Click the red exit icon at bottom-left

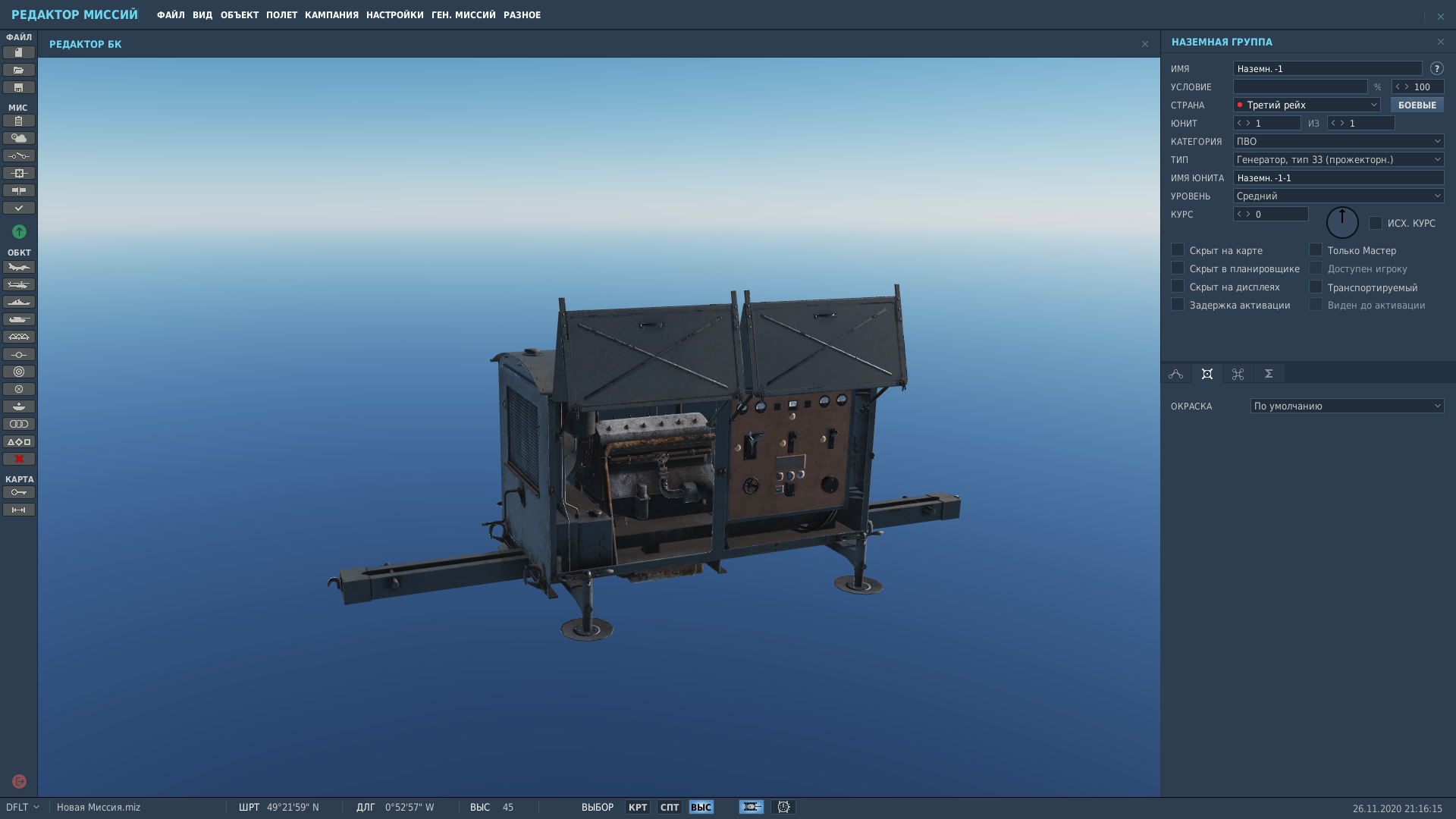coord(20,781)
